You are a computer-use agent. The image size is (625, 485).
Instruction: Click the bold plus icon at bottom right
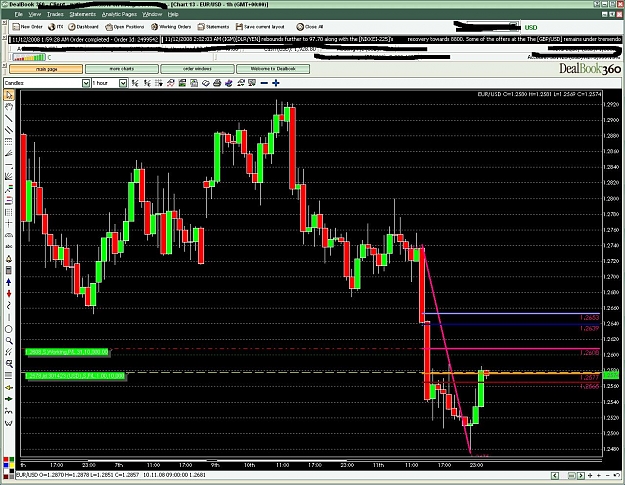590,475
